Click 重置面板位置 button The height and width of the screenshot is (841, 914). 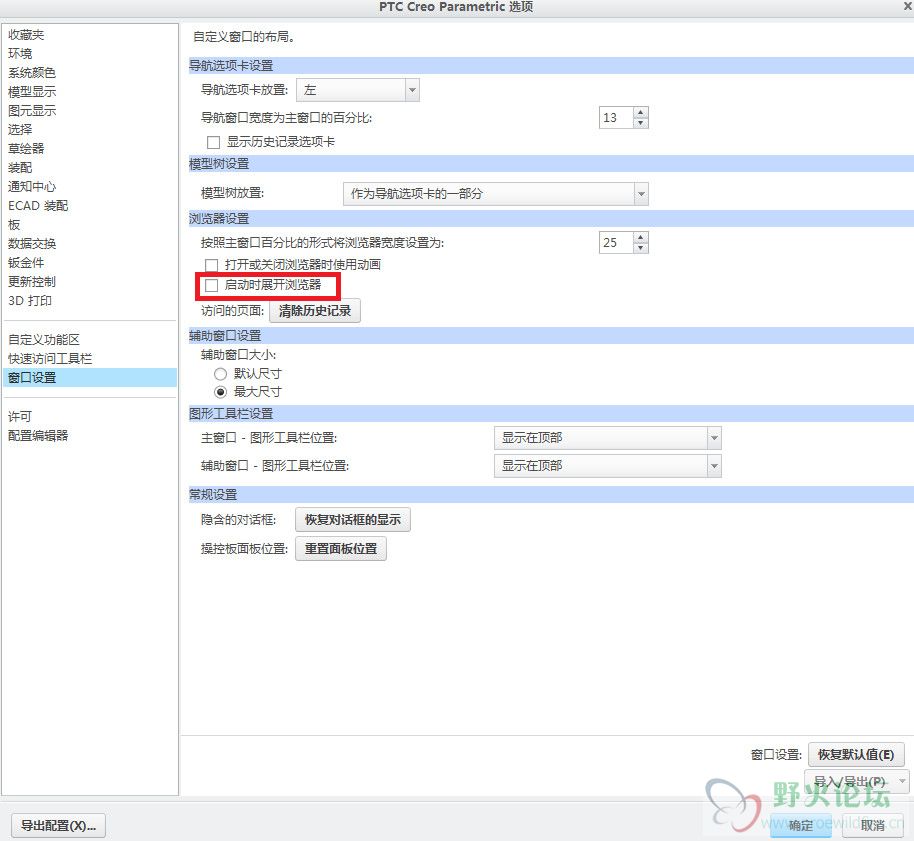341,549
